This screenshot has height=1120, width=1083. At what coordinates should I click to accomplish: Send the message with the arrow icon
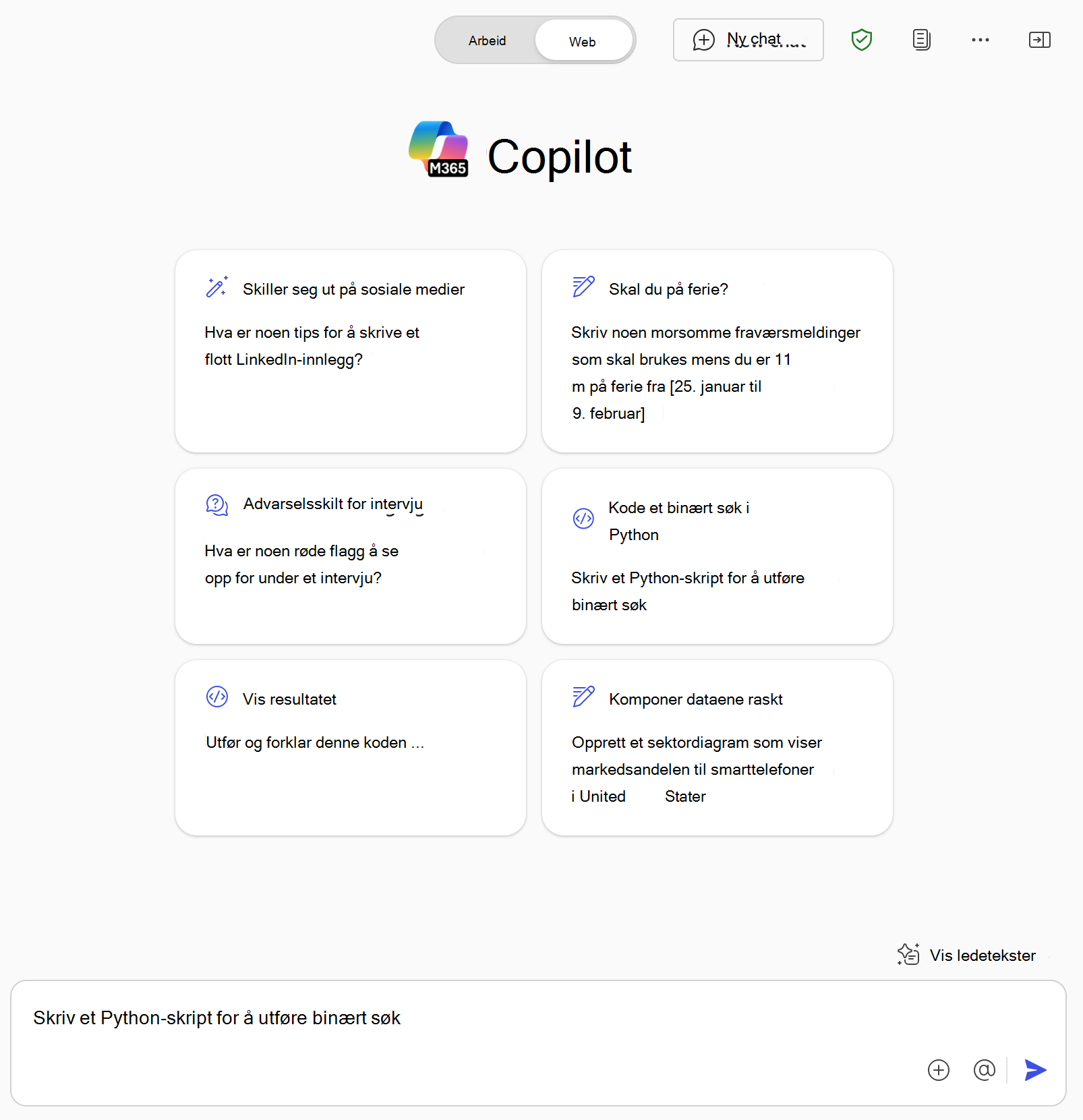click(x=1035, y=1070)
